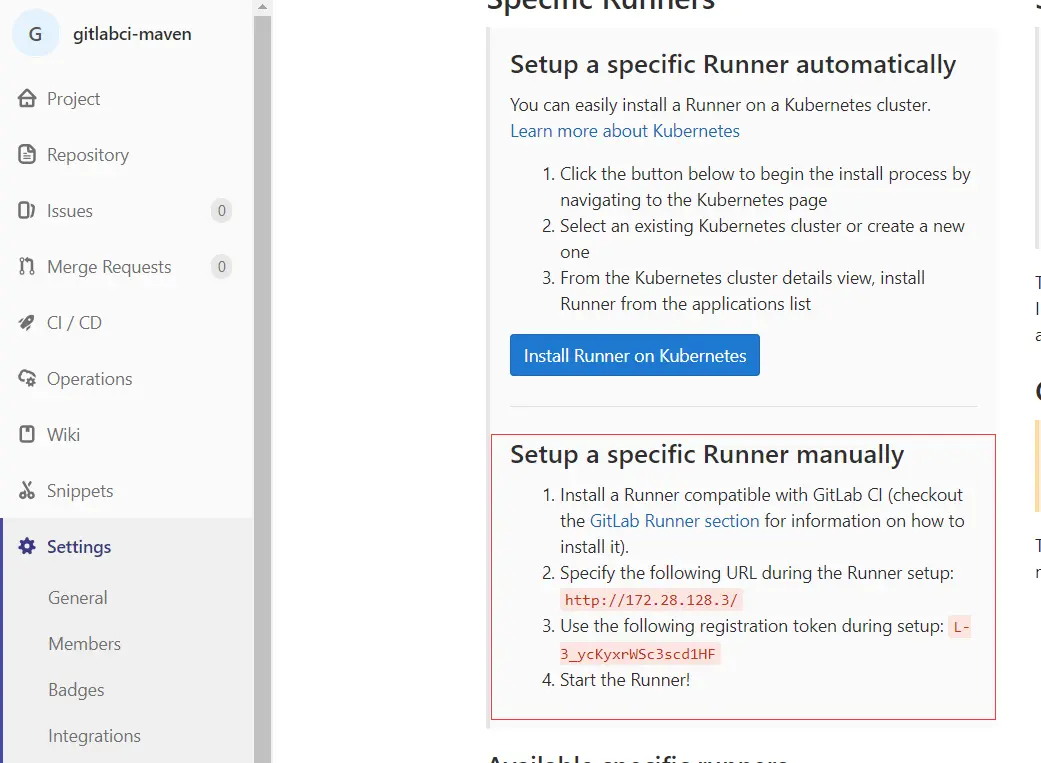
Task: Click the Operations cloud-gear icon
Action: click(27, 379)
